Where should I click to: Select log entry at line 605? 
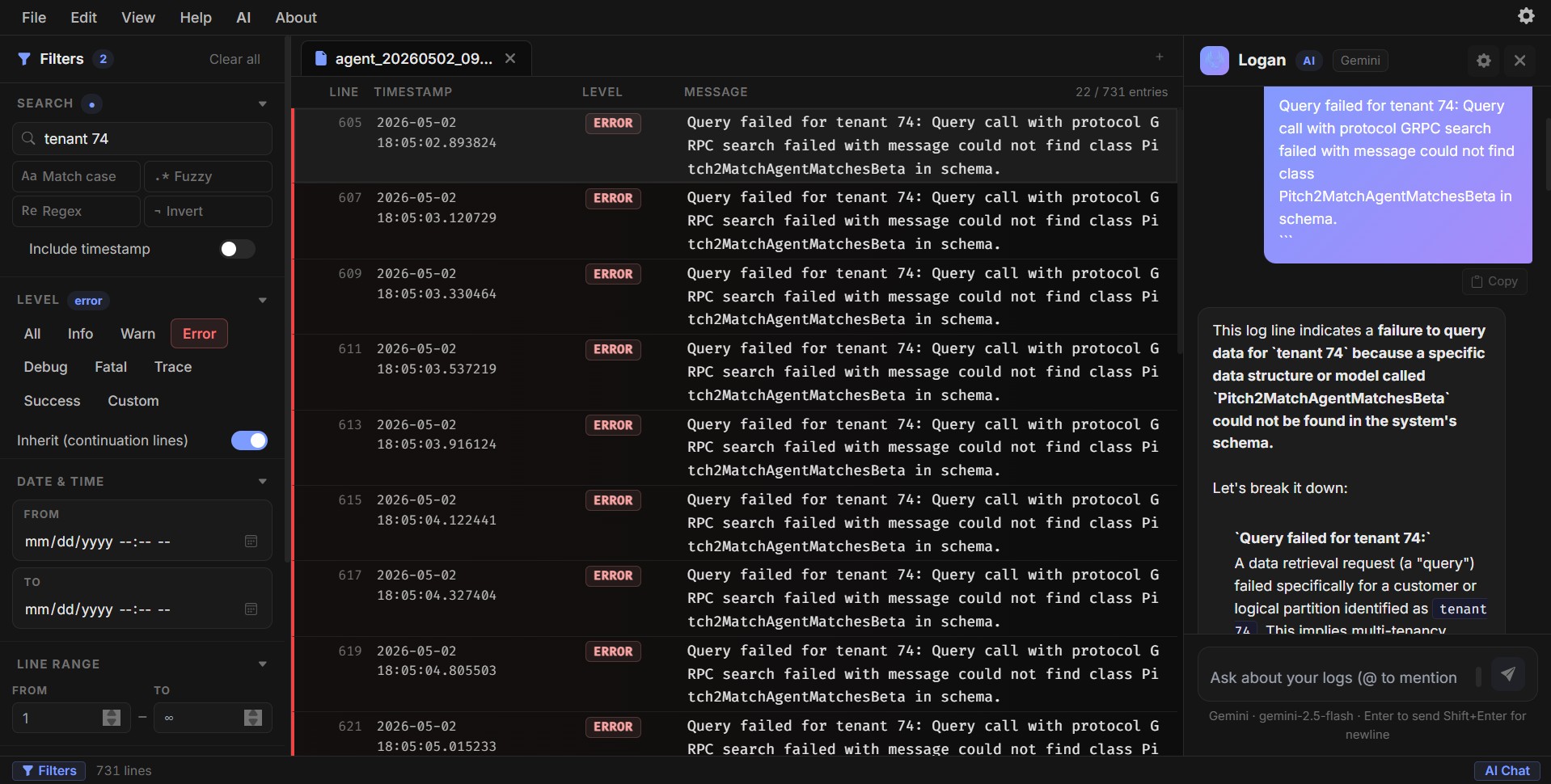734,145
